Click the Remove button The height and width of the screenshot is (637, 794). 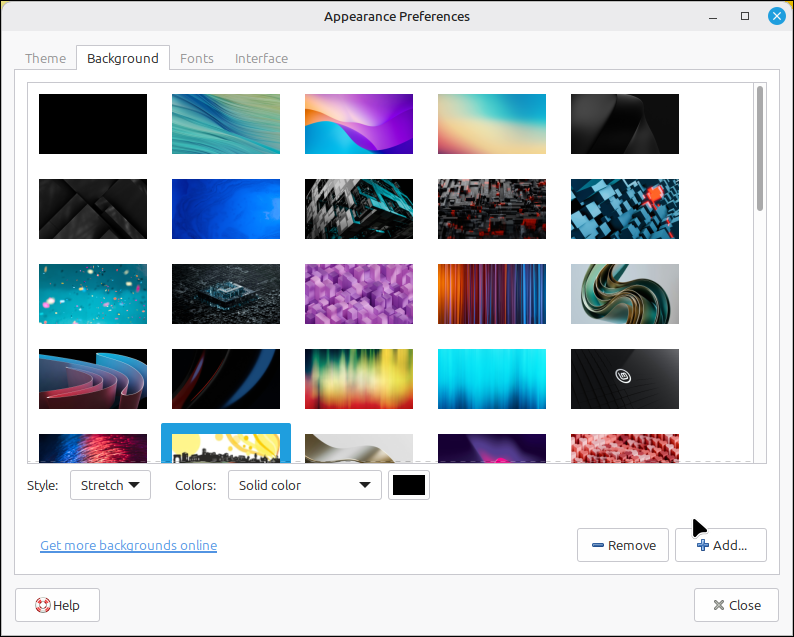tap(623, 545)
